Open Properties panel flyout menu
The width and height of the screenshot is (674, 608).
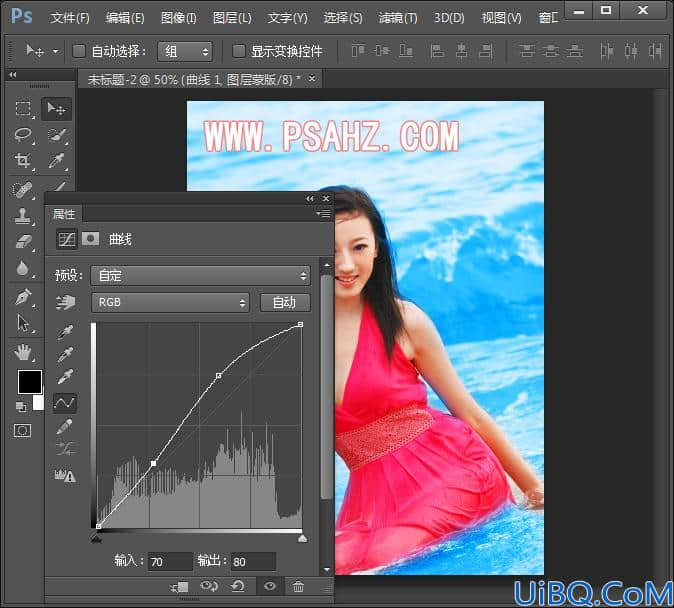[323, 213]
